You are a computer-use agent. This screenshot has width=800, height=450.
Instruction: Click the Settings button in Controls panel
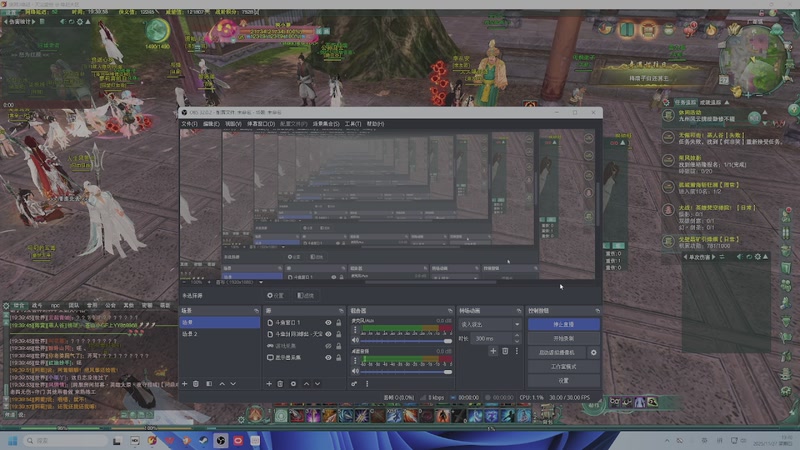point(564,381)
